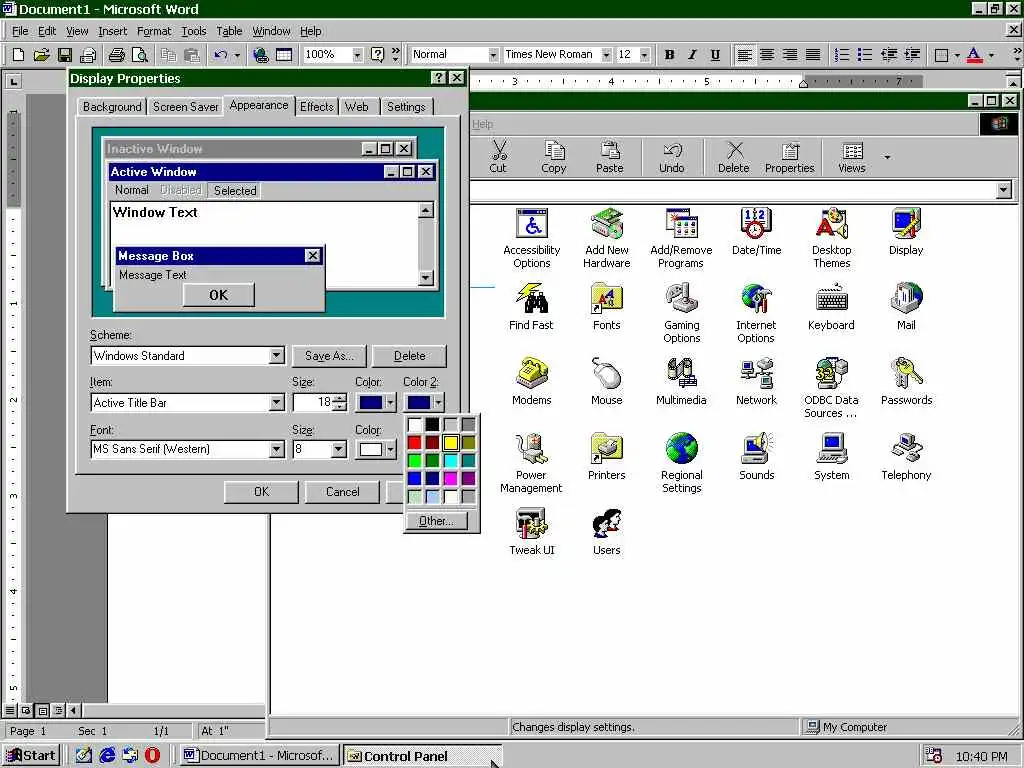The height and width of the screenshot is (768, 1024).
Task: Click the Start button
Action: click(31, 756)
